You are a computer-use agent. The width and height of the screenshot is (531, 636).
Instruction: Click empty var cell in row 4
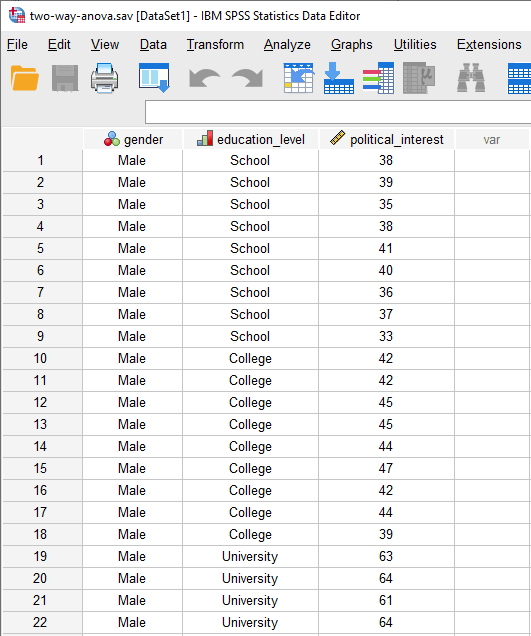[492, 226]
